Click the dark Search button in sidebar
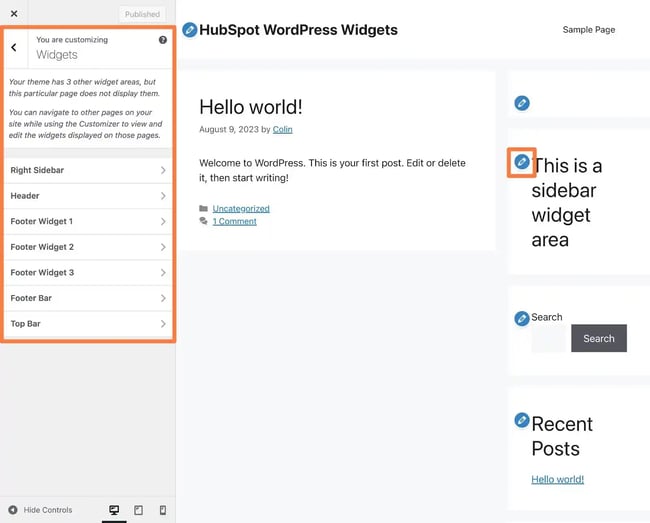The height and width of the screenshot is (523, 650). pos(599,339)
